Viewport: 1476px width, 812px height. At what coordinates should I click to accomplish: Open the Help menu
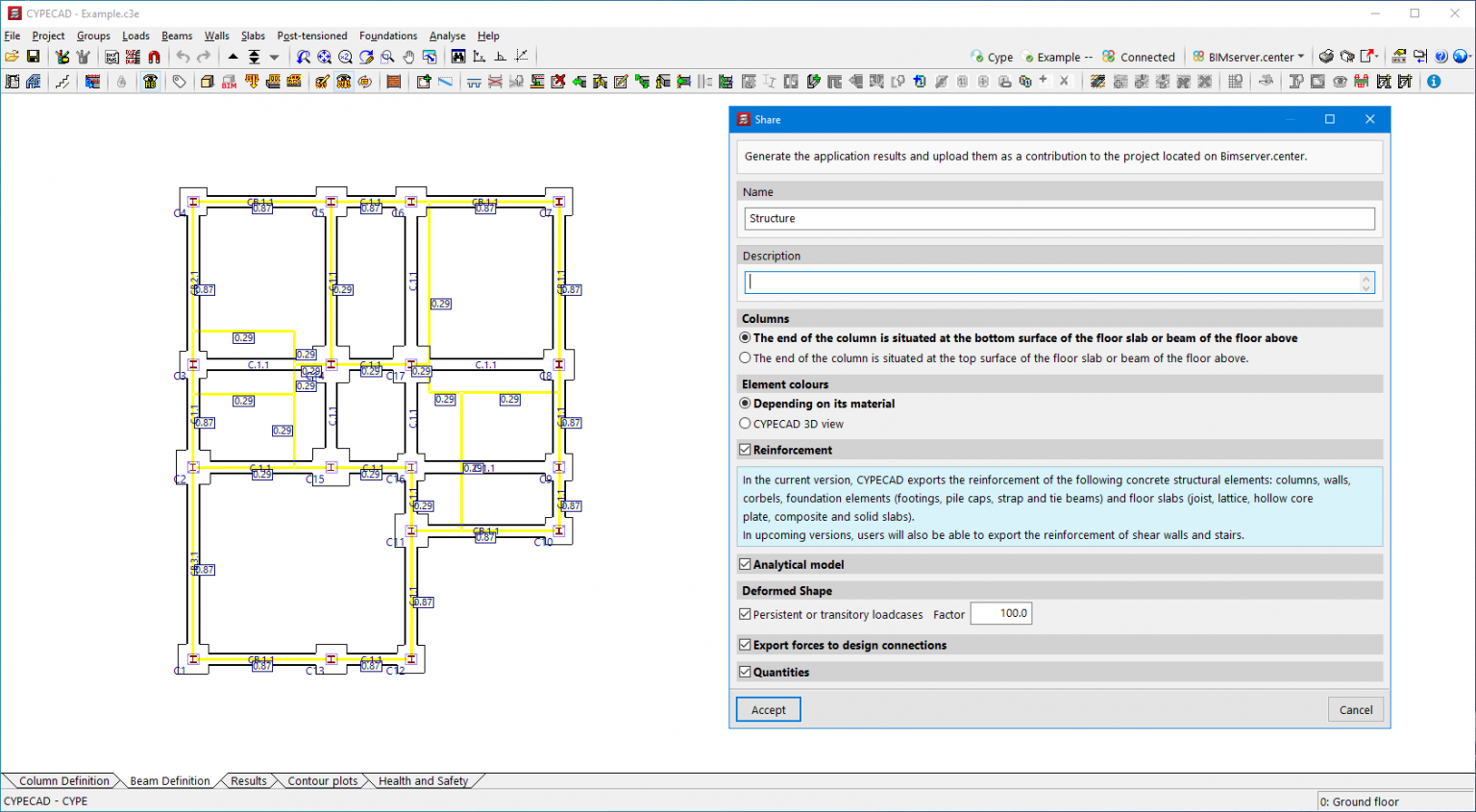pos(488,36)
